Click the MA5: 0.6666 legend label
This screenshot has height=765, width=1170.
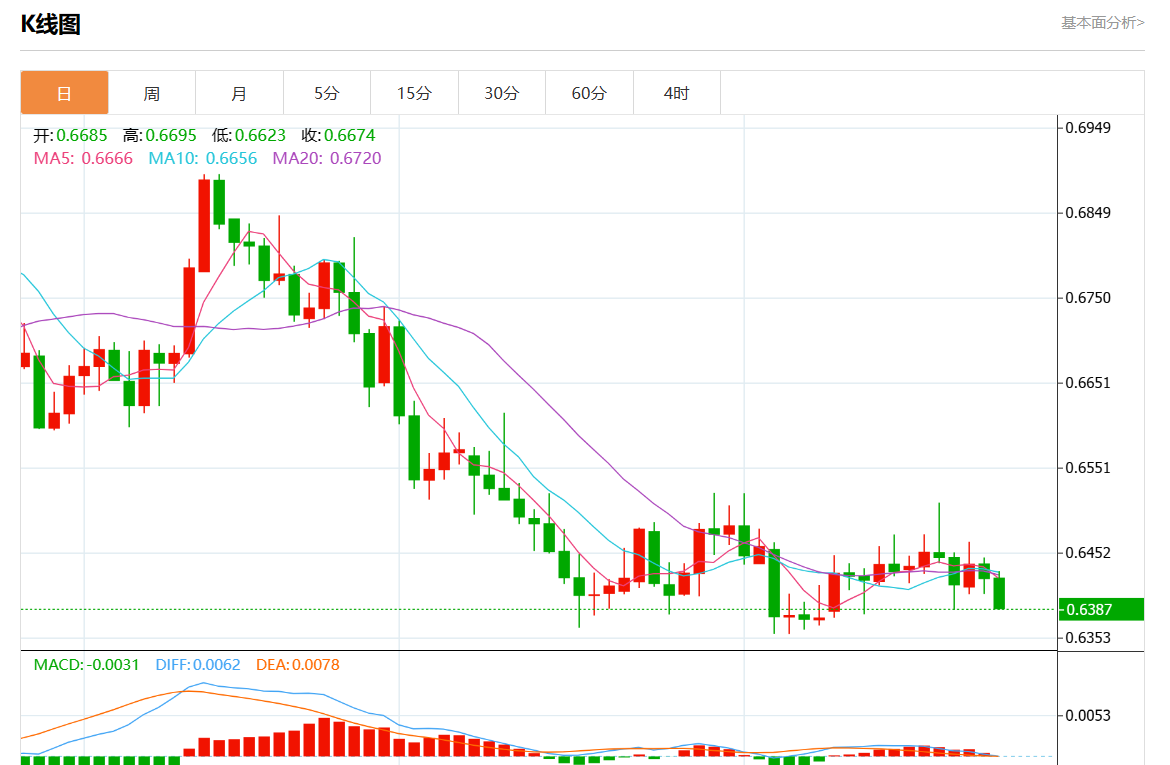83,158
